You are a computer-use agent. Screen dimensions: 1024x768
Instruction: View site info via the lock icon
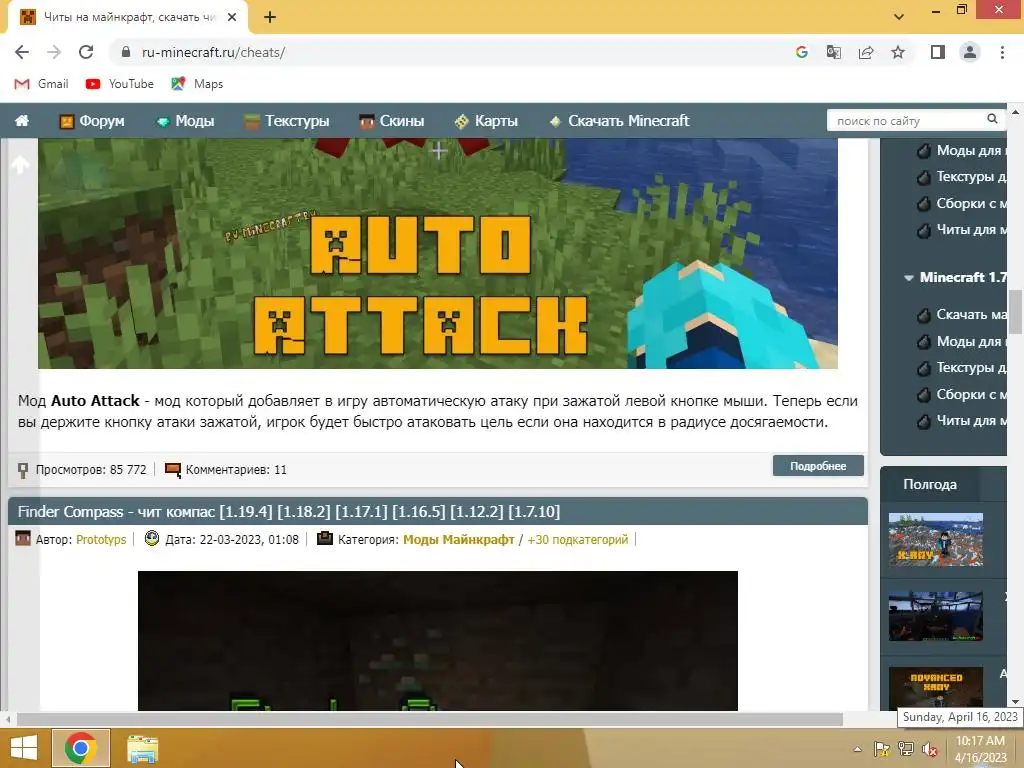pyautogui.click(x=126, y=52)
